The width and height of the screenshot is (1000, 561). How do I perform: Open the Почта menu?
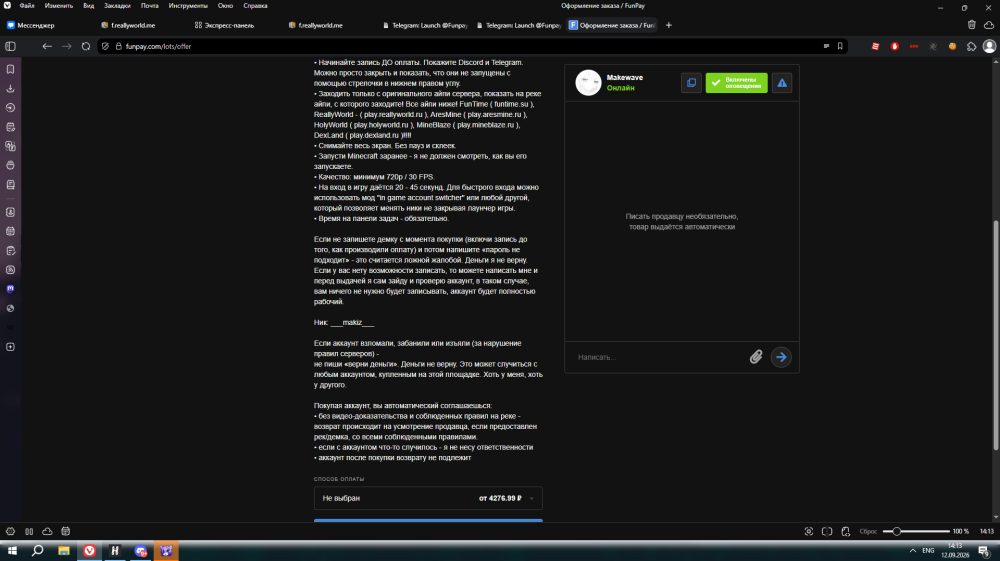[x=150, y=6]
